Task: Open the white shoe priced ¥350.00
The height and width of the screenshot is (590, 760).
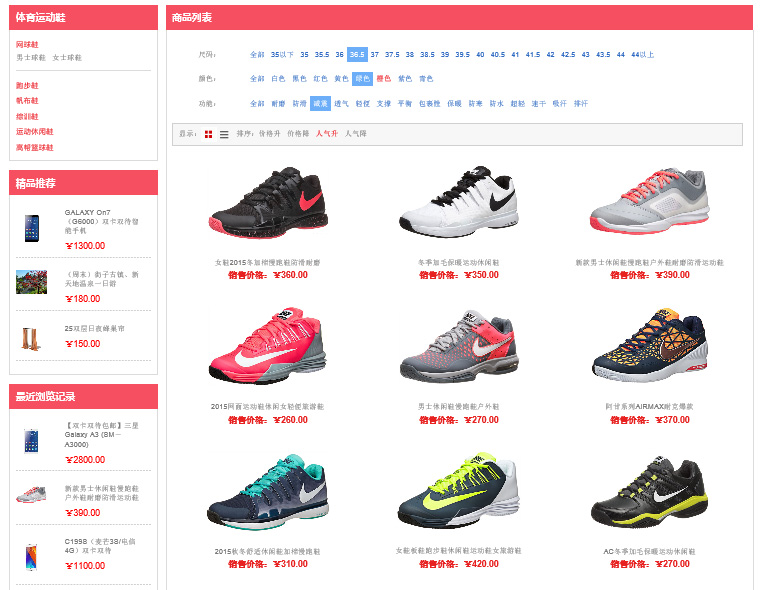Action: click(459, 202)
